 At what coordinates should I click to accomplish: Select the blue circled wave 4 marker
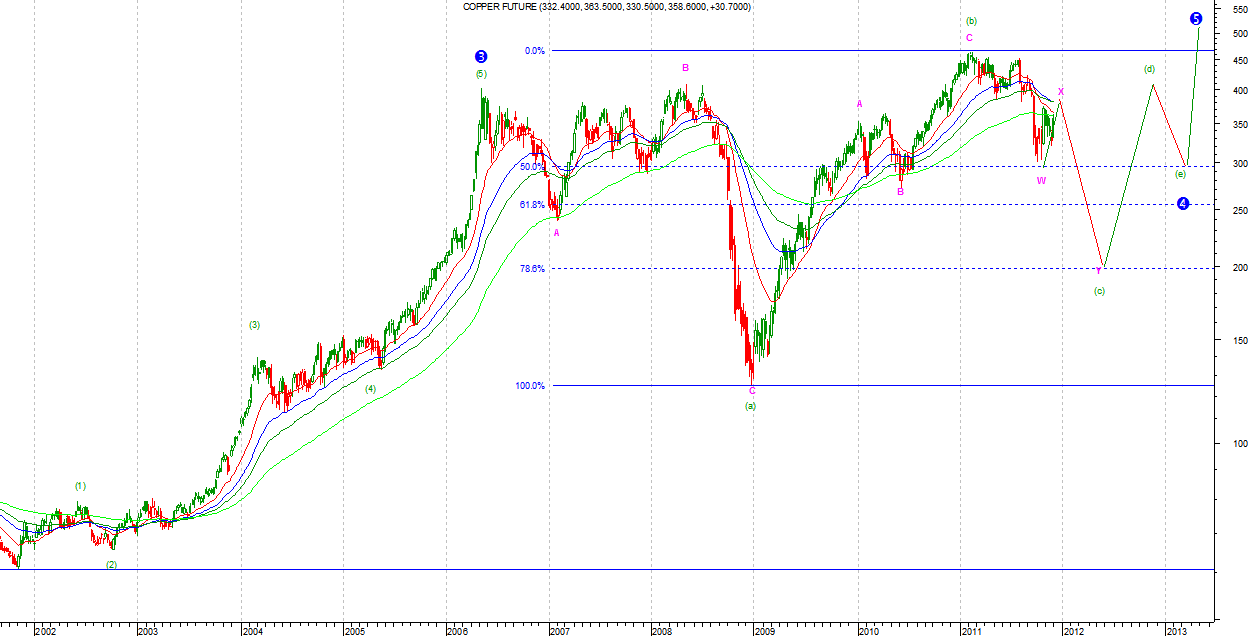(x=1183, y=204)
